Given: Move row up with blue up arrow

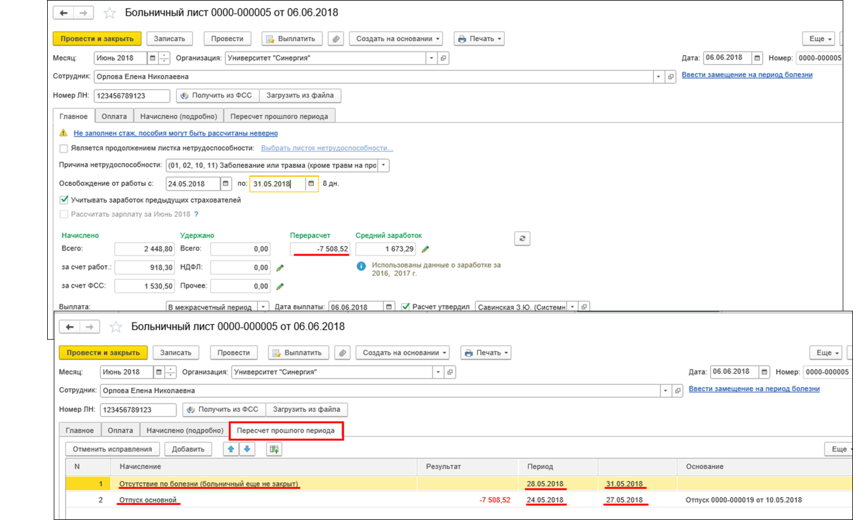Looking at the screenshot, I should click(231, 449).
